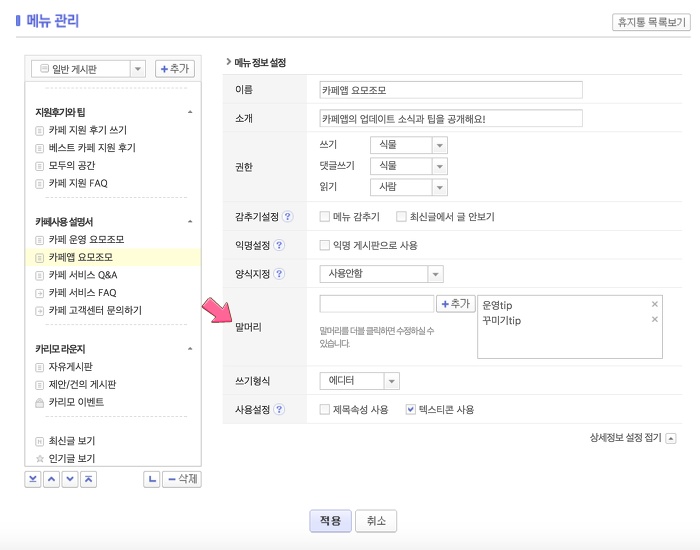Open help icon next to 익명설정
Image resolution: width=700 pixels, height=550 pixels.
click(279, 245)
